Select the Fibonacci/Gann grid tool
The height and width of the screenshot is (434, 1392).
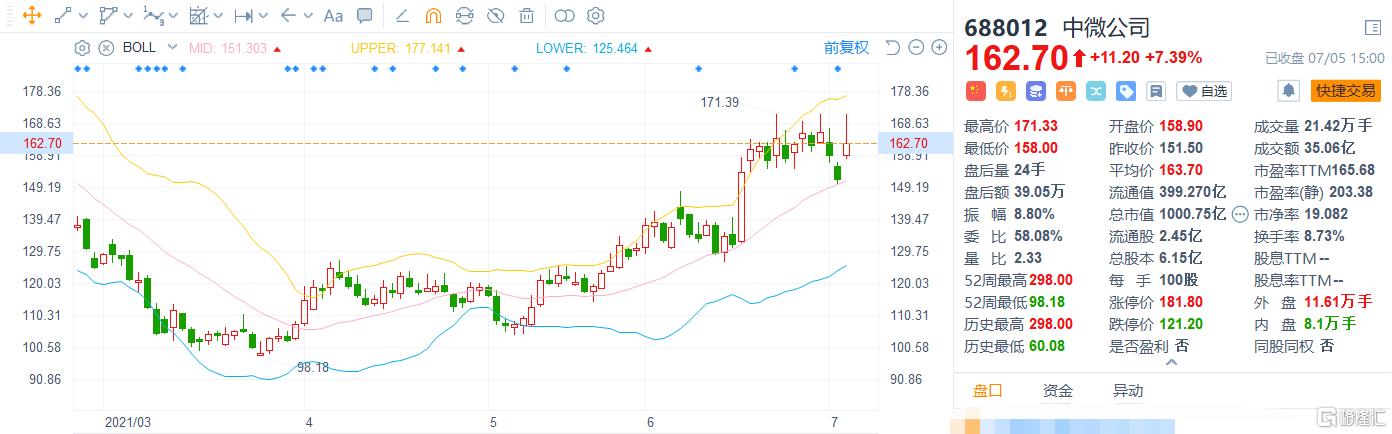coord(197,15)
